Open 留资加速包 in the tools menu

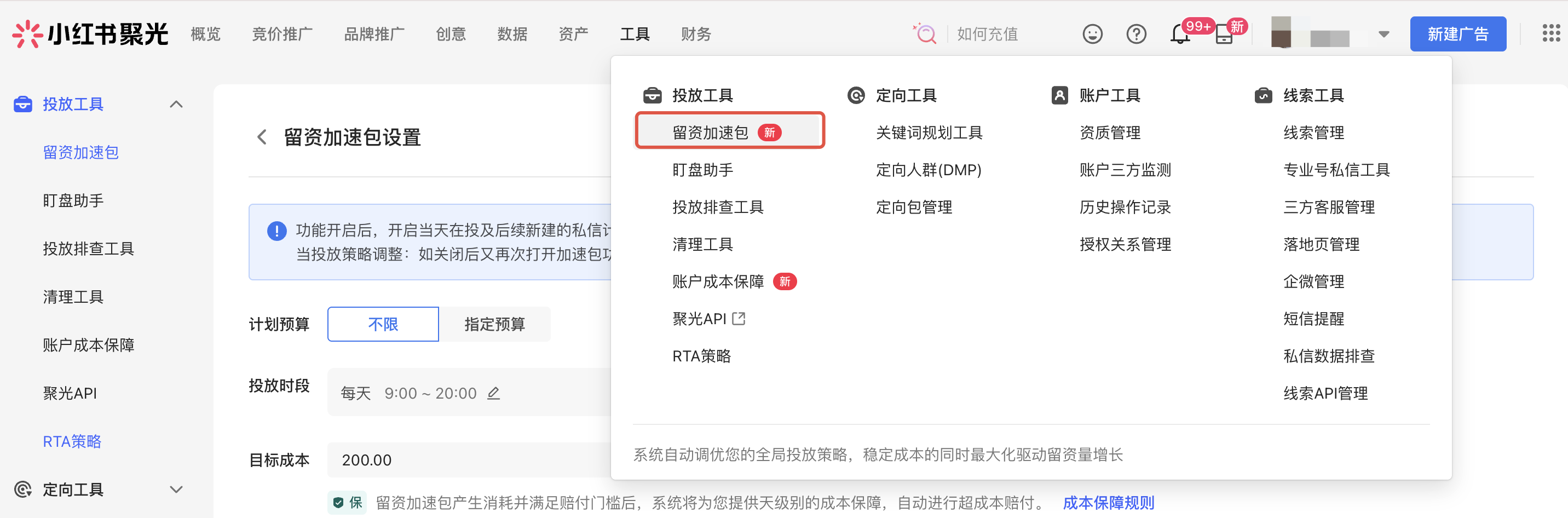710,133
